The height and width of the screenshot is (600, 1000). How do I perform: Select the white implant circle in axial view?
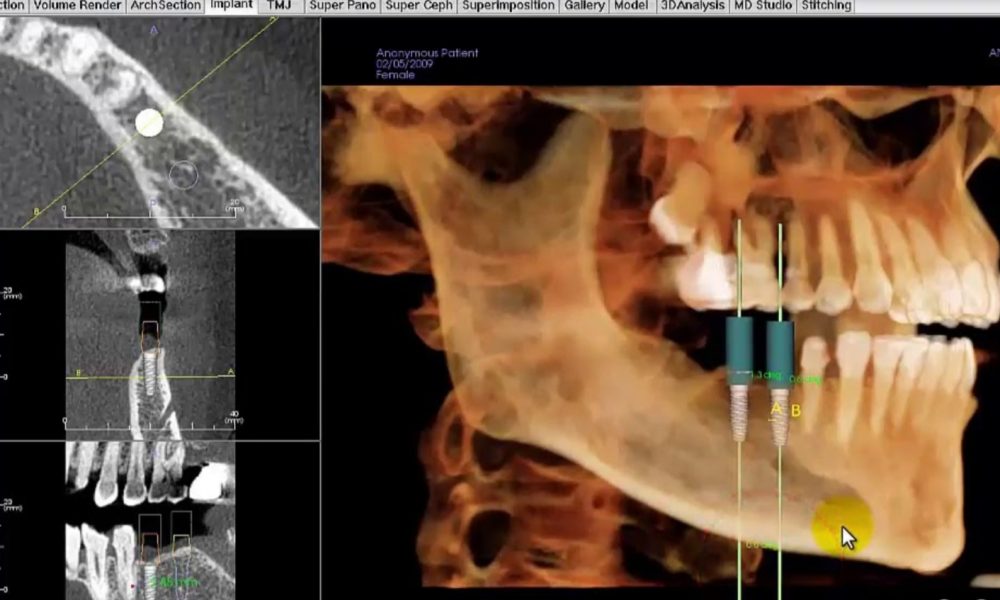point(149,122)
